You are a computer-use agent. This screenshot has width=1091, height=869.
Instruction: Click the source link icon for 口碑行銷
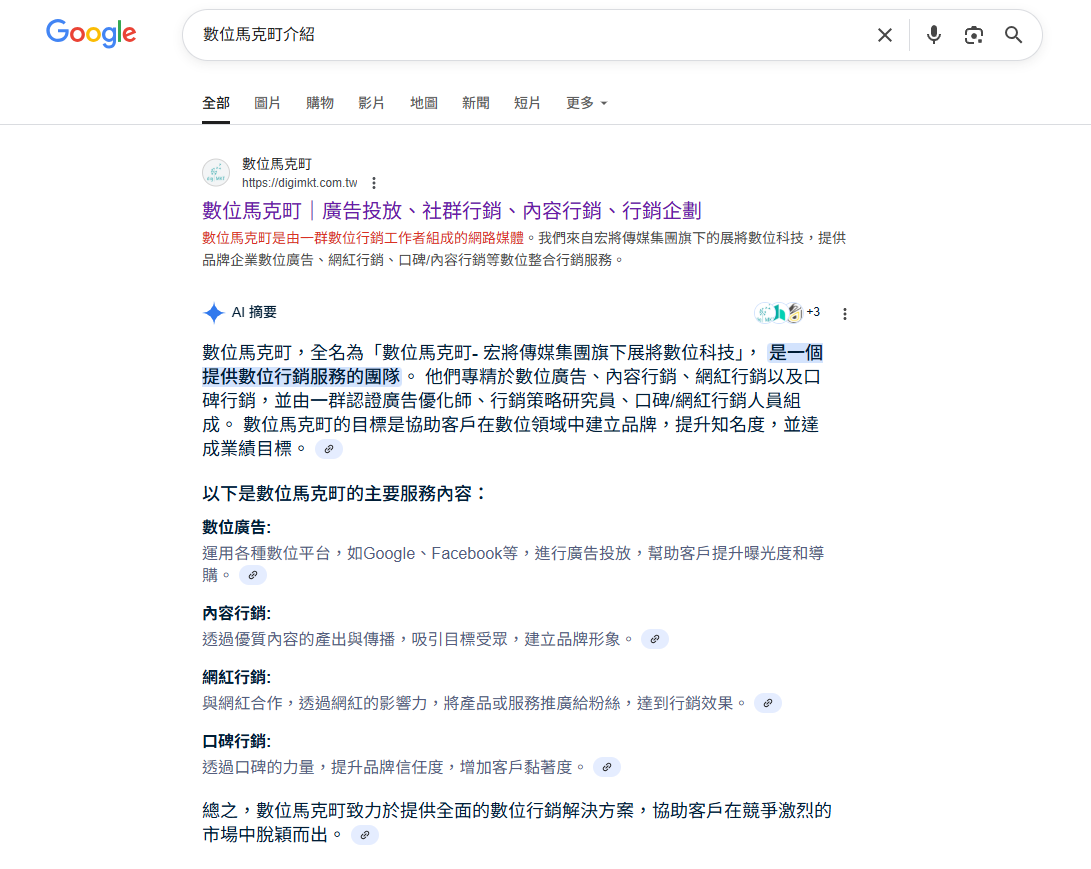[607, 767]
